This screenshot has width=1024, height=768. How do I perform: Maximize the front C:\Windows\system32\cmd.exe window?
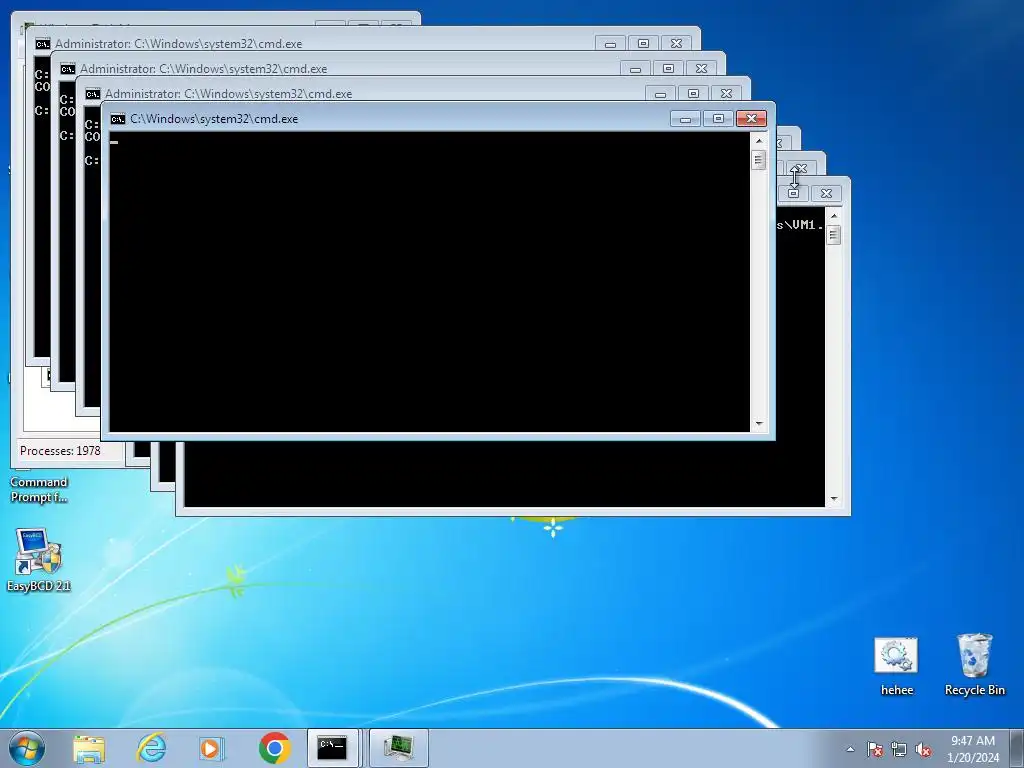(x=718, y=118)
